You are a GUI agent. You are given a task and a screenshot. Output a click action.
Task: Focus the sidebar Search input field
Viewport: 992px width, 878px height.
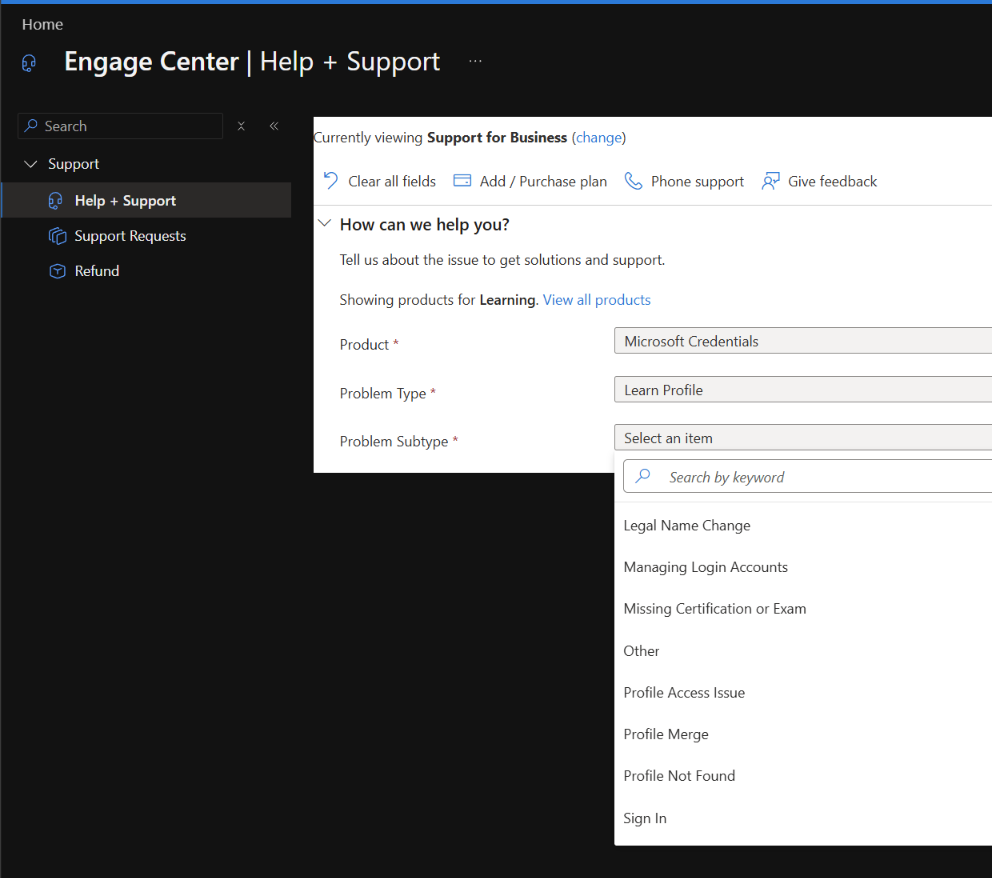coord(120,126)
